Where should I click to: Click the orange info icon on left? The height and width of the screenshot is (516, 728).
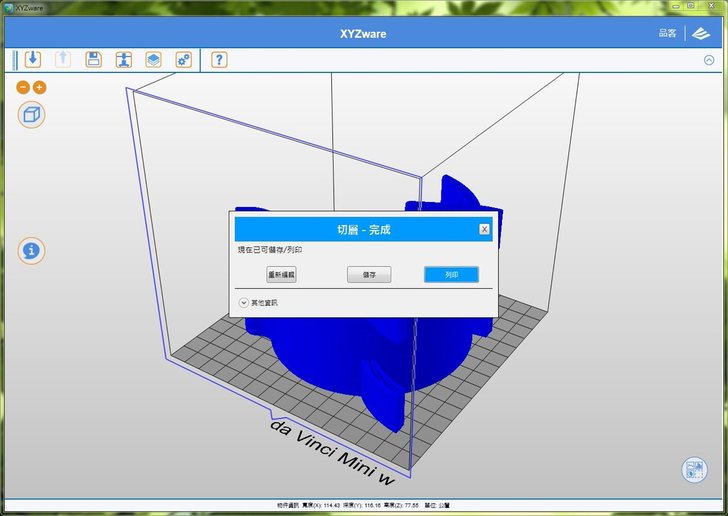click(32, 250)
